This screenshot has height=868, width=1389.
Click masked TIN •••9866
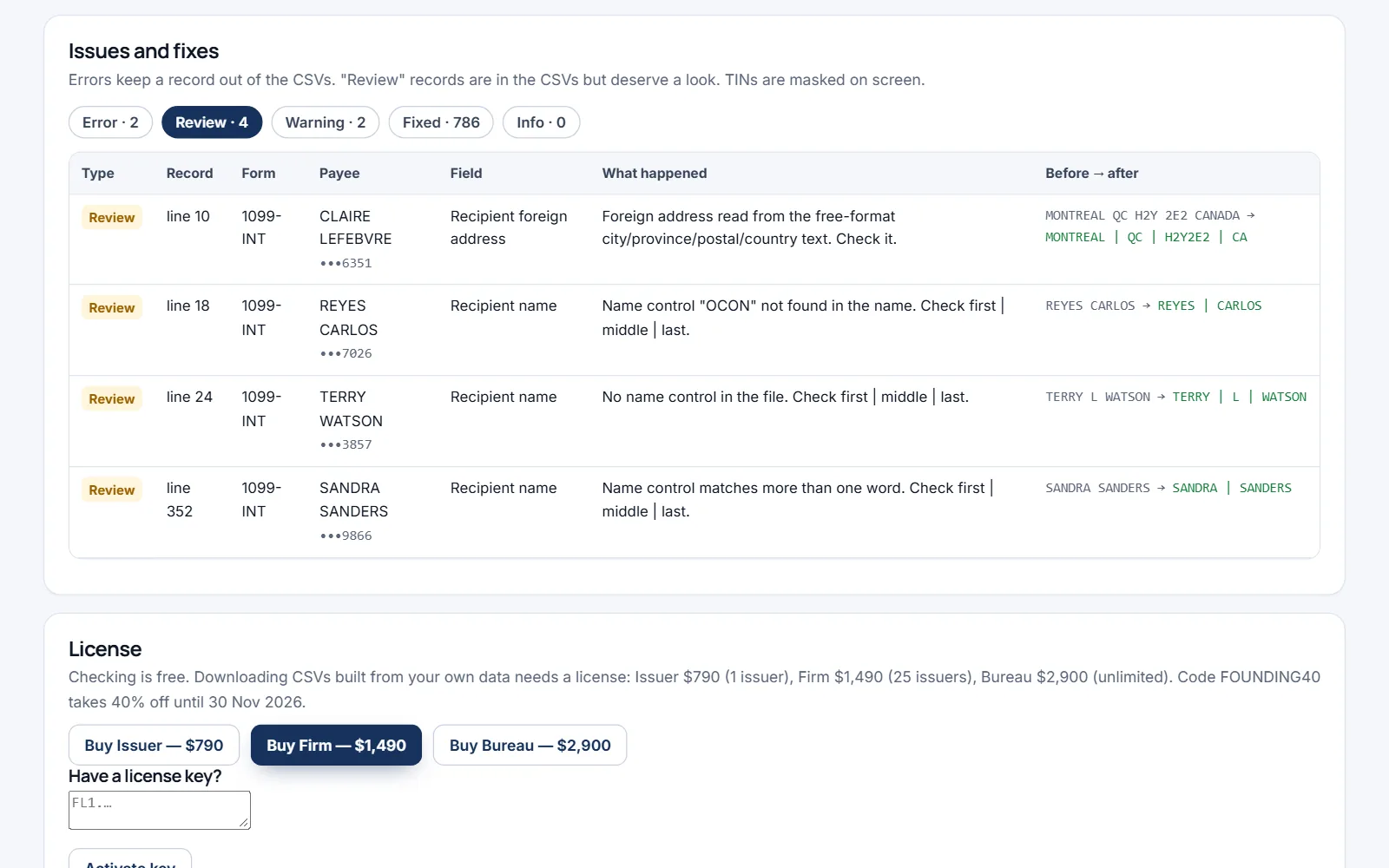click(x=346, y=536)
